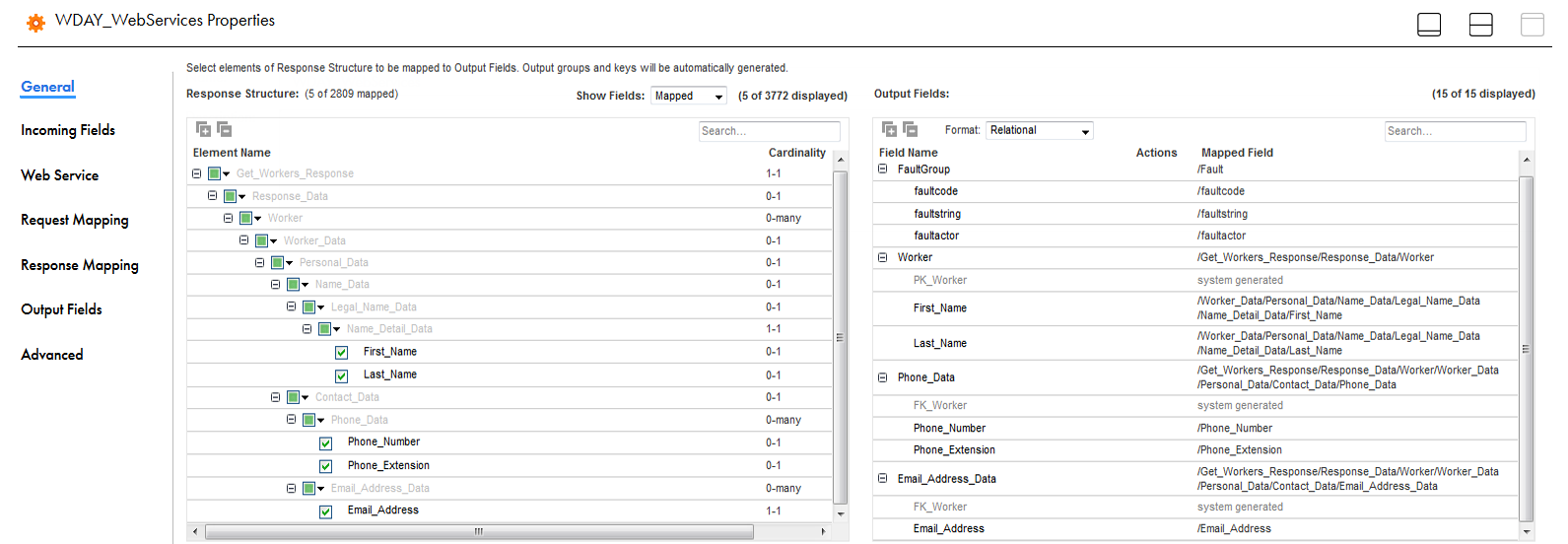The image size is (1568, 544).
Task: Open selection menu arrow for Phone_Data
Action: (x=321, y=421)
